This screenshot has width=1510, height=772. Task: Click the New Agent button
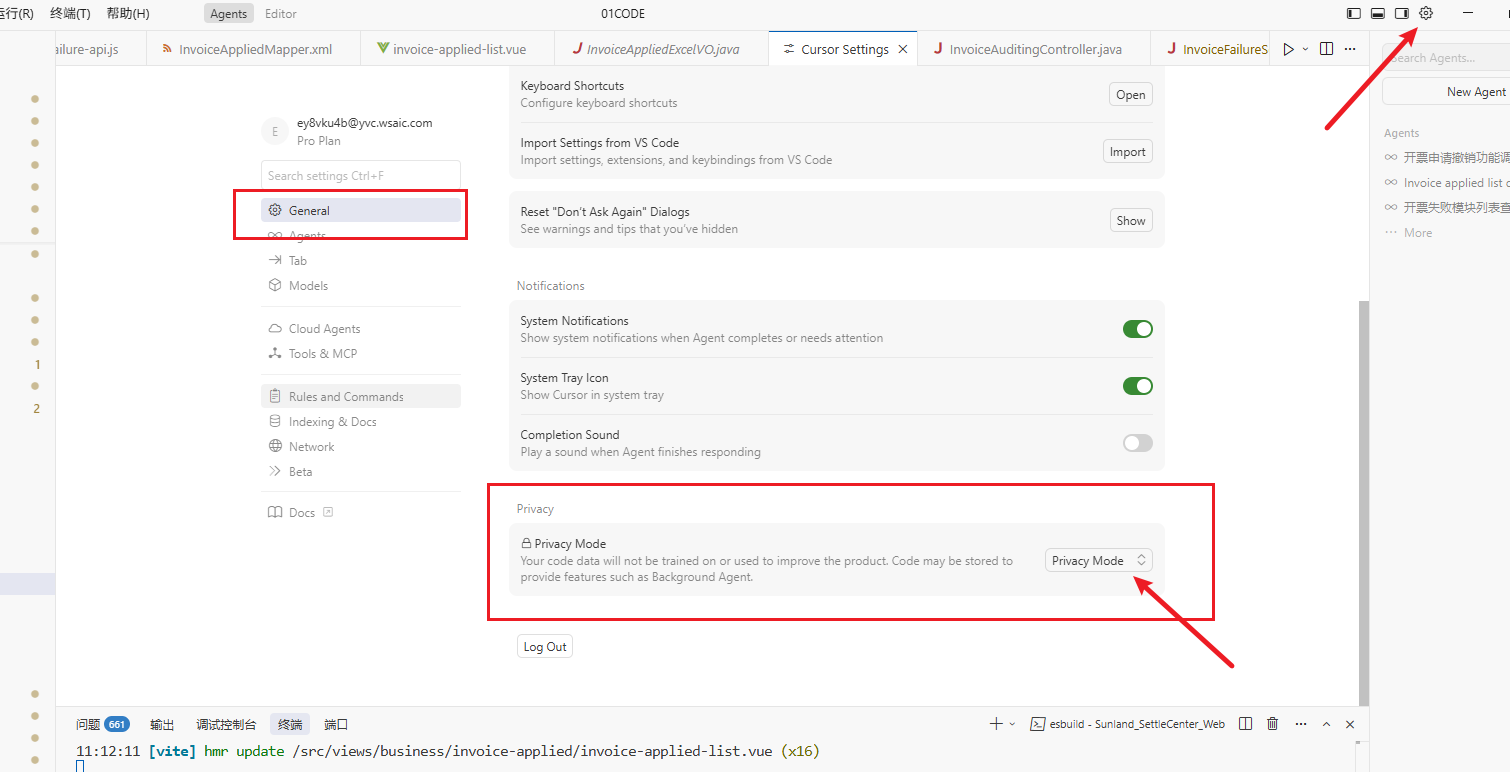coord(1446,91)
